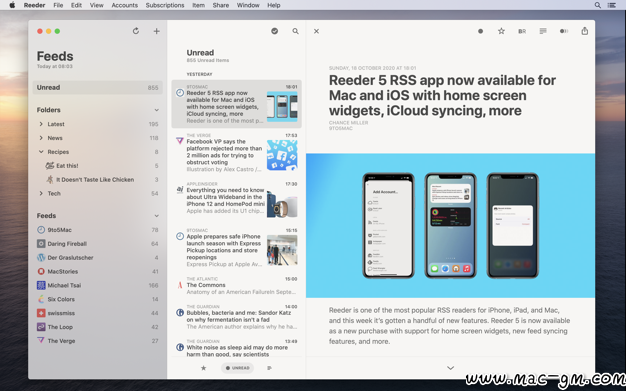Image resolution: width=626 pixels, height=391 pixels.
Task: Show starred items filter at list bottom
Action: click(204, 368)
